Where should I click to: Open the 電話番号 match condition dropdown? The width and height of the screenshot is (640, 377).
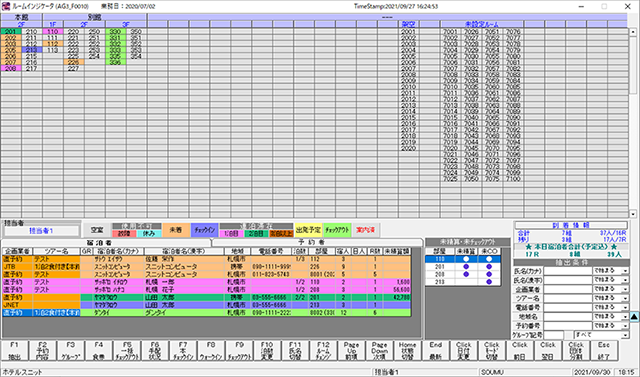tap(625, 308)
